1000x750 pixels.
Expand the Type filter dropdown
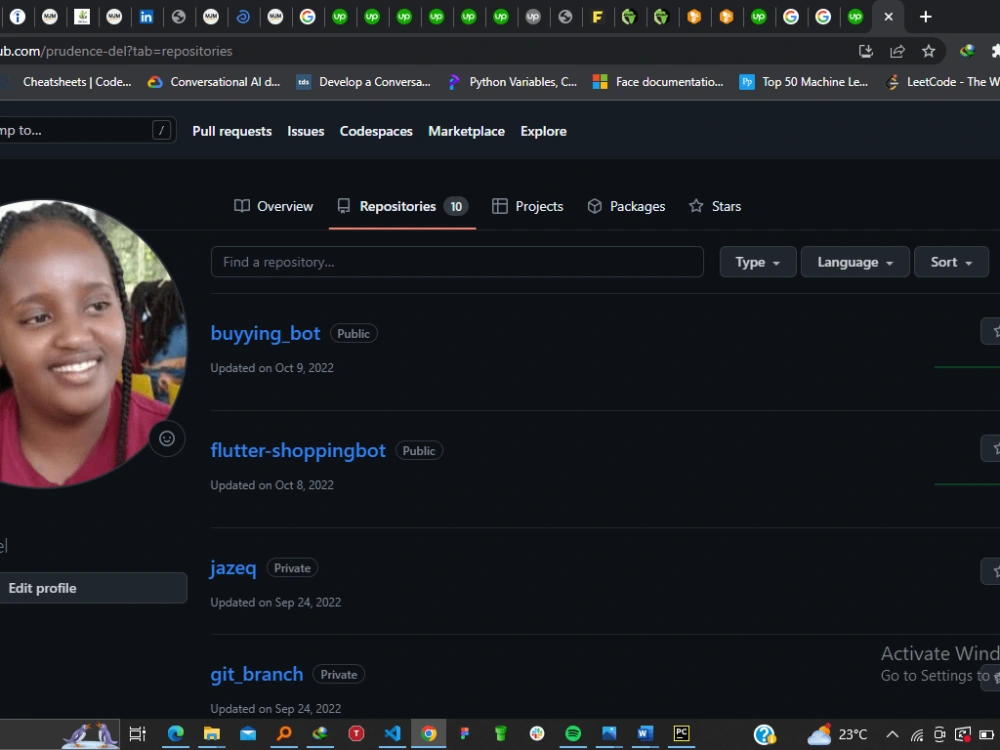tap(758, 262)
